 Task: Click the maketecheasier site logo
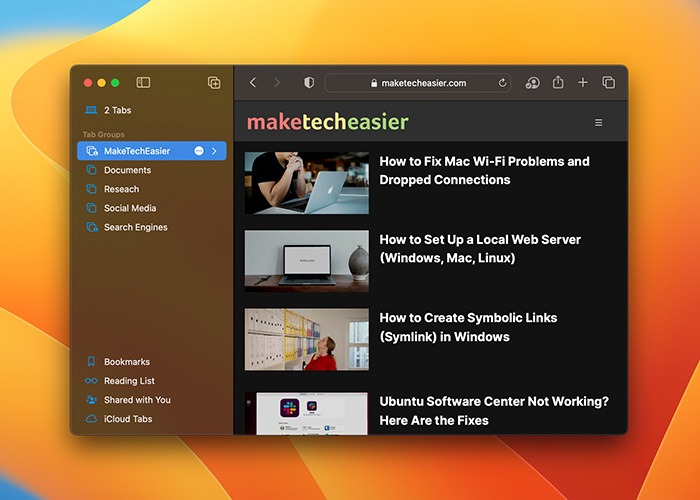click(x=328, y=122)
